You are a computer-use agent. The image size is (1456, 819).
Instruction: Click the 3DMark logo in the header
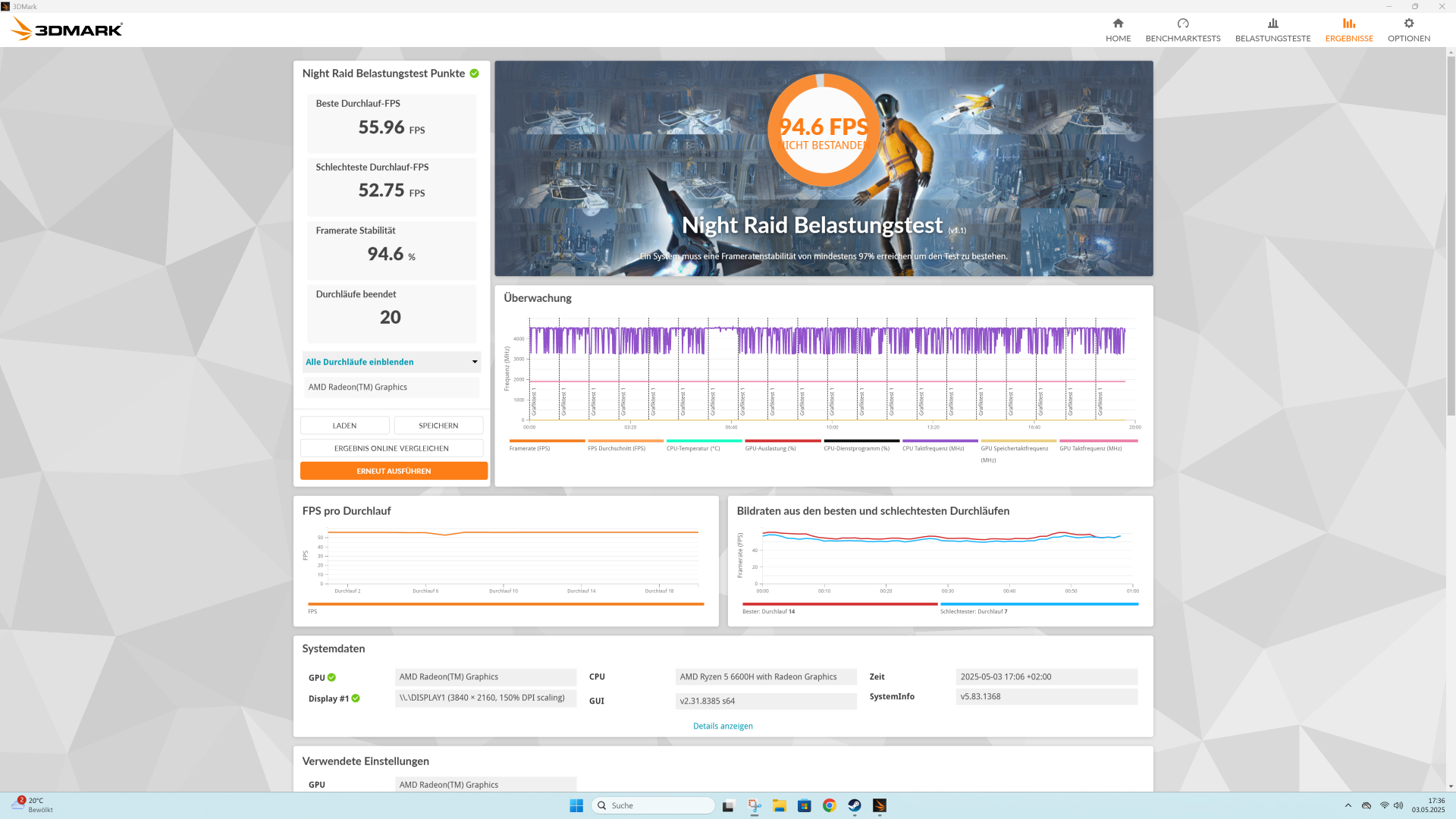coord(67,30)
